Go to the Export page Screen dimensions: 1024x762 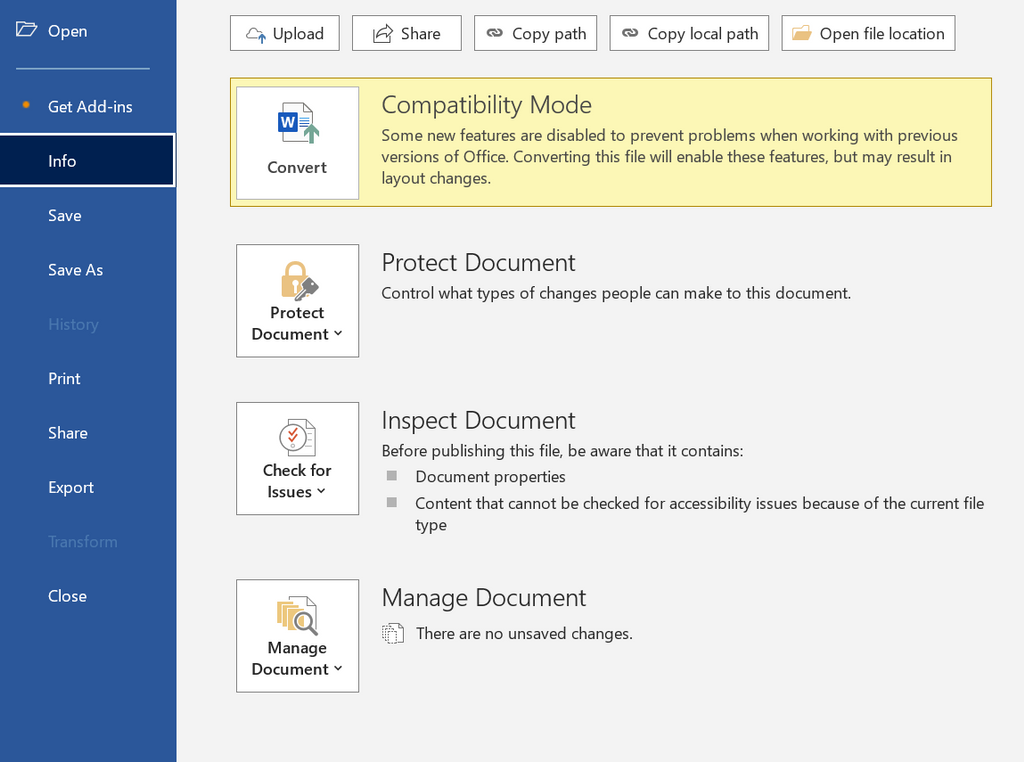click(88, 487)
